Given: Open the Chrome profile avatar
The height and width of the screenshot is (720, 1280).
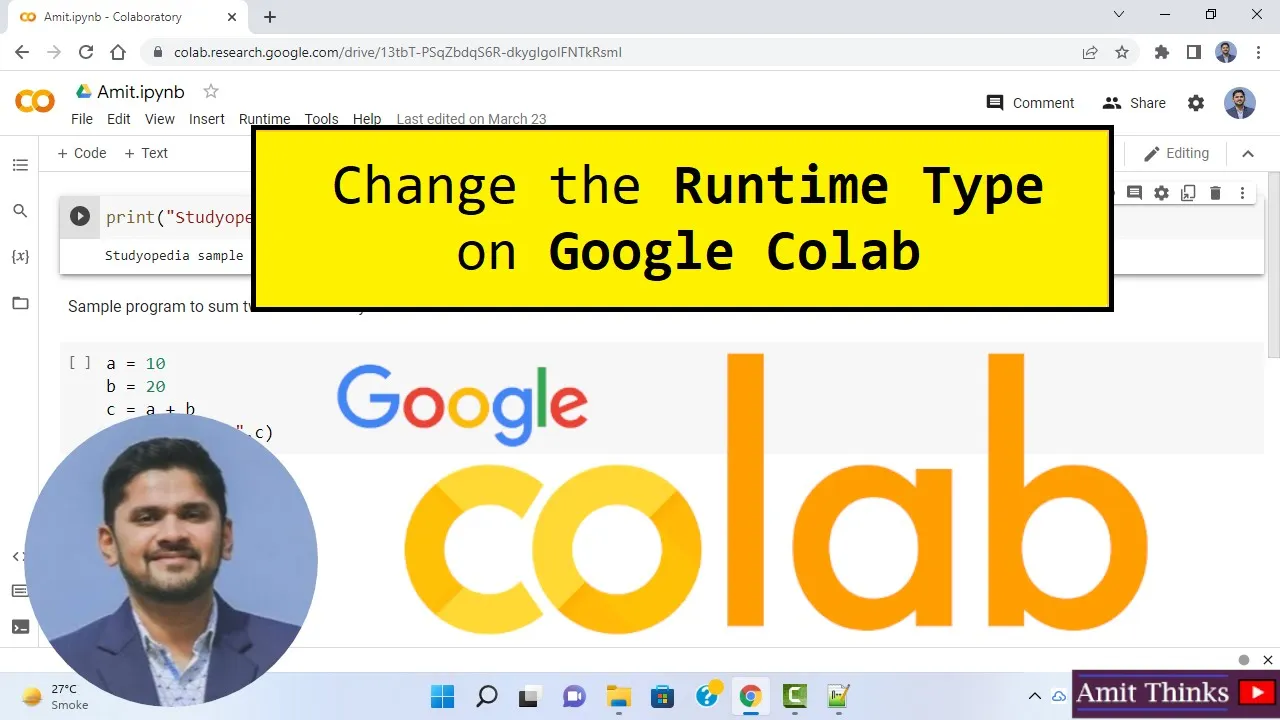Looking at the screenshot, I should pos(1226,52).
